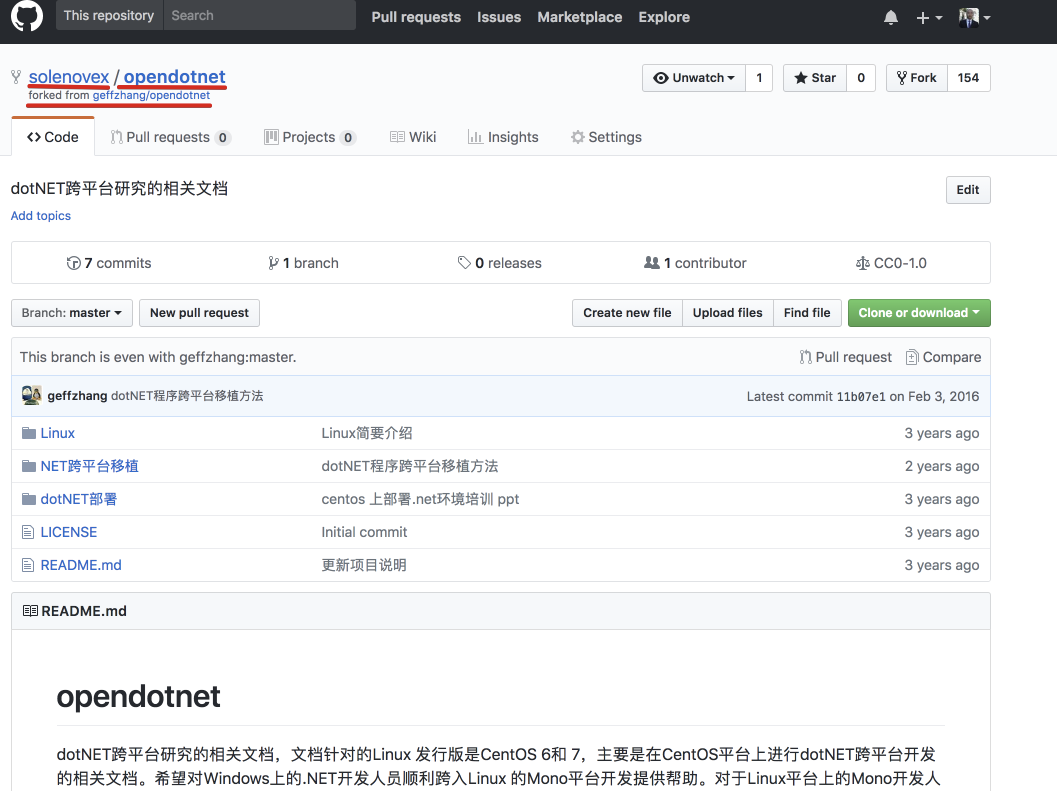Click the Edit description button
This screenshot has width=1057, height=791.
pos(968,189)
